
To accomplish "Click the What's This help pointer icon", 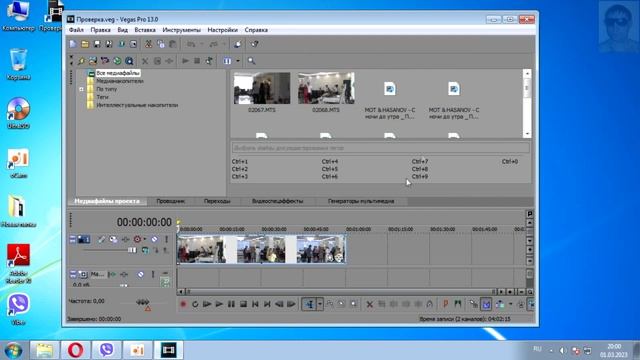I will click(254, 44).
